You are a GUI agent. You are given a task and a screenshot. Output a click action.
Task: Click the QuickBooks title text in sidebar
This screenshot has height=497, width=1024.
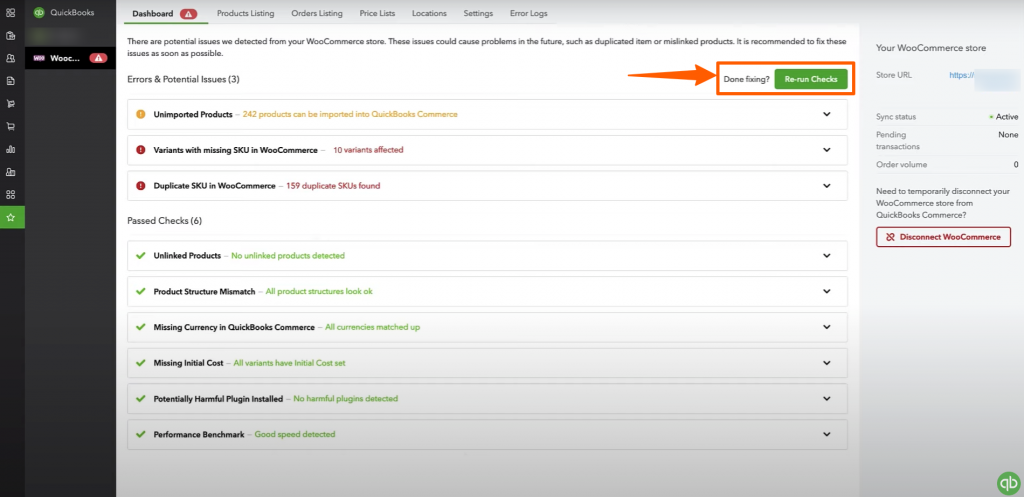(72, 12)
